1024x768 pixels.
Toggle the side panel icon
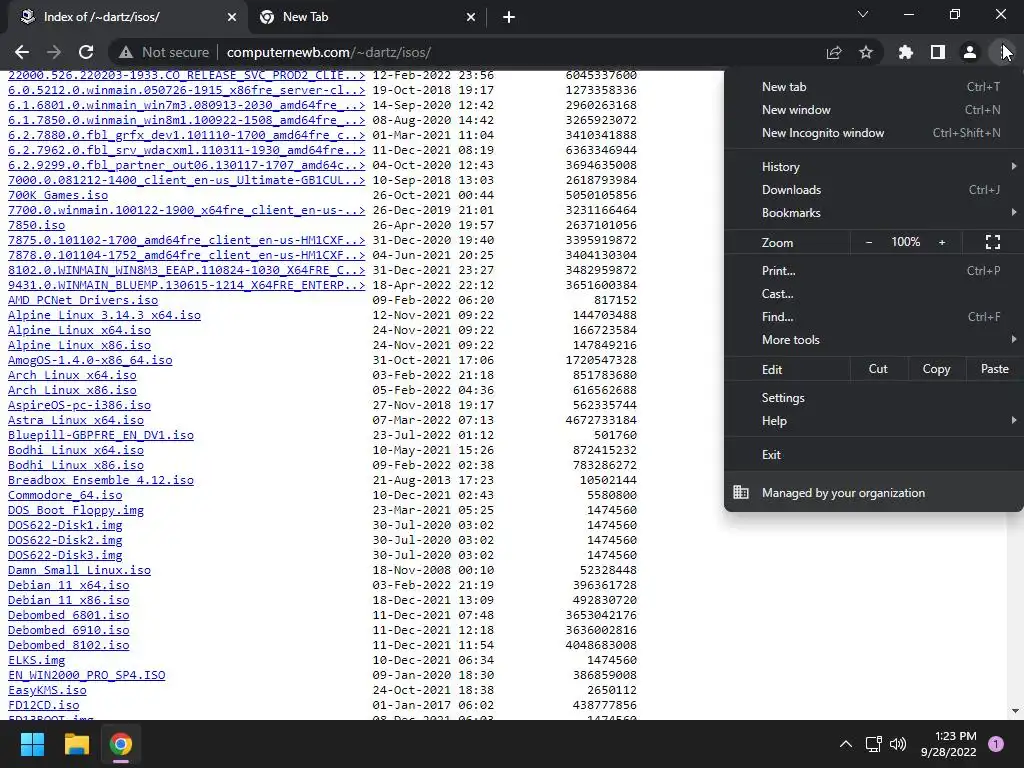pyautogui.click(x=938, y=52)
